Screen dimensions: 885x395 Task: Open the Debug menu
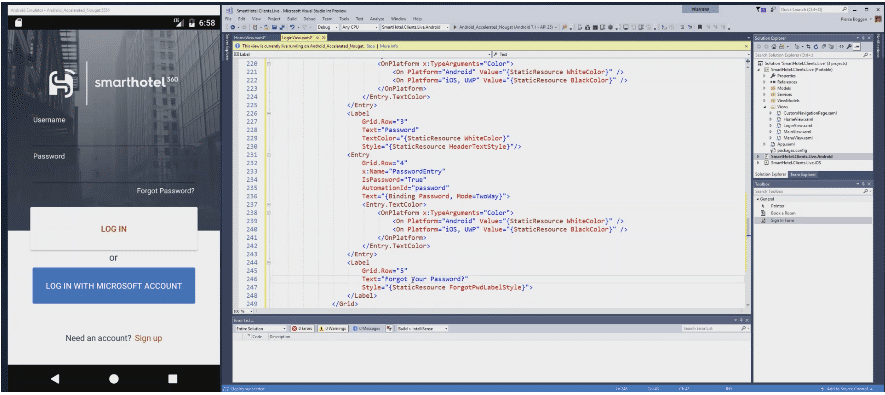pos(309,19)
